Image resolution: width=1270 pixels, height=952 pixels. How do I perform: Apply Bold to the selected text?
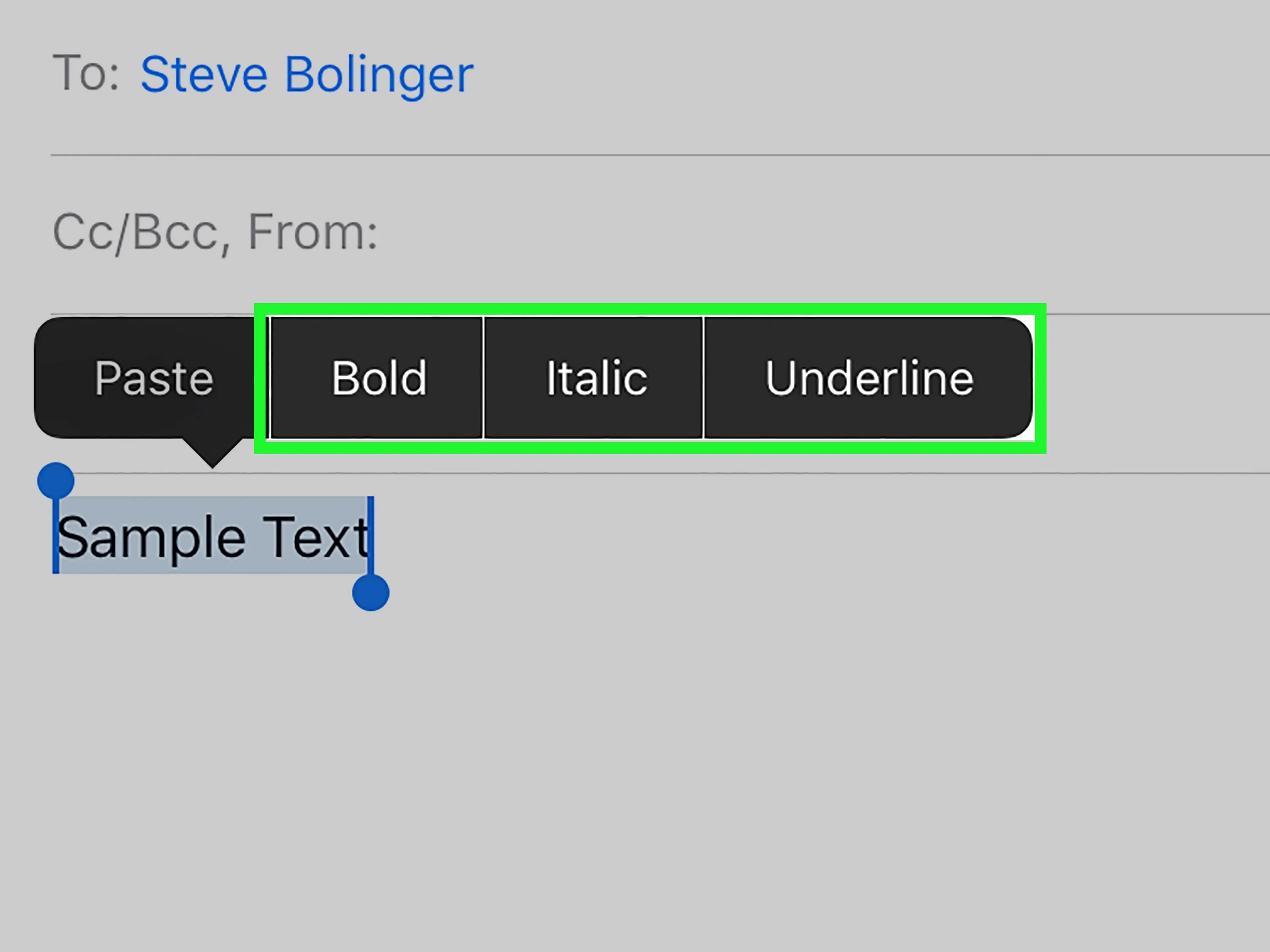click(379, 378)
